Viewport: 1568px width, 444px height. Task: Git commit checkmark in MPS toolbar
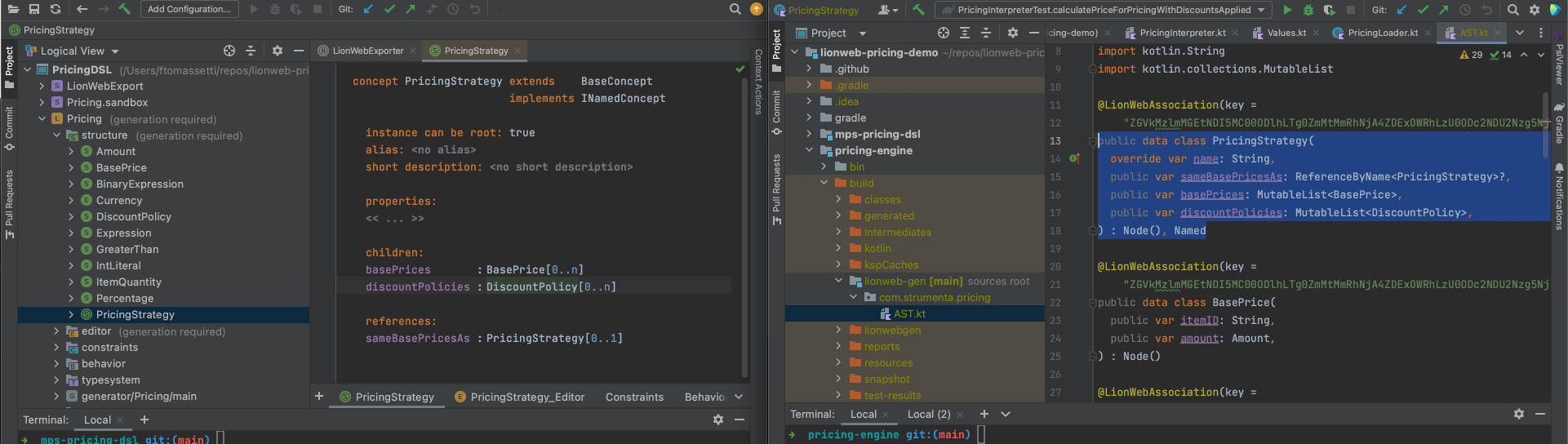click(x=389, y=9)
